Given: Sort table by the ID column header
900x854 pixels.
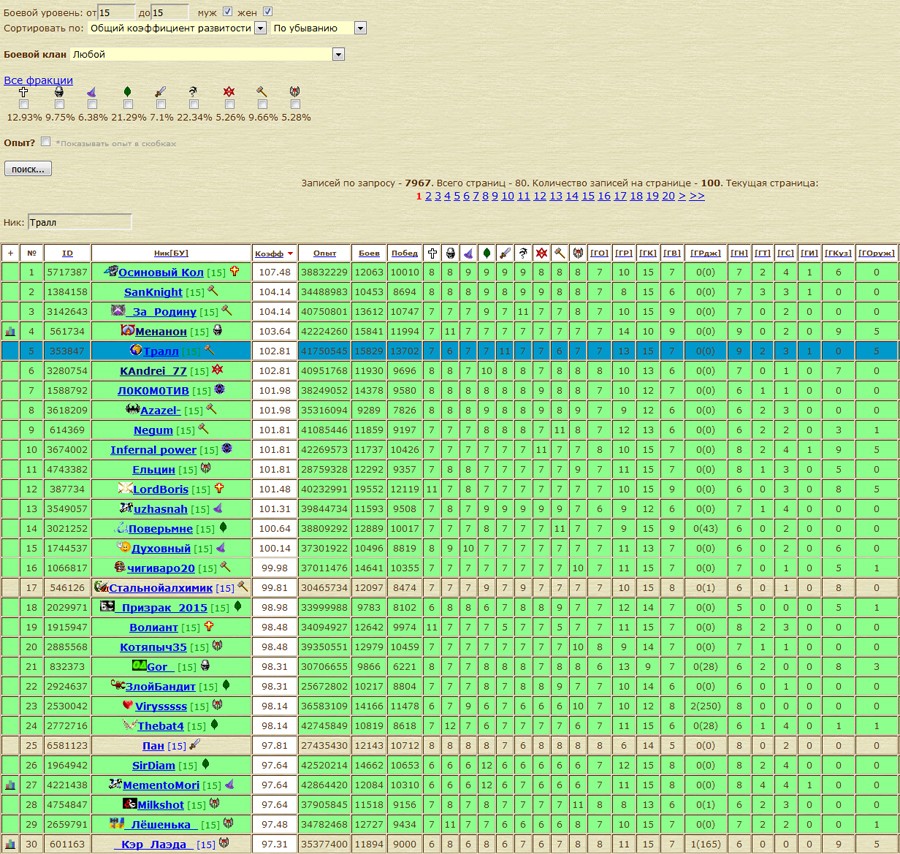Looking at the screenshot, I should 67,253.
